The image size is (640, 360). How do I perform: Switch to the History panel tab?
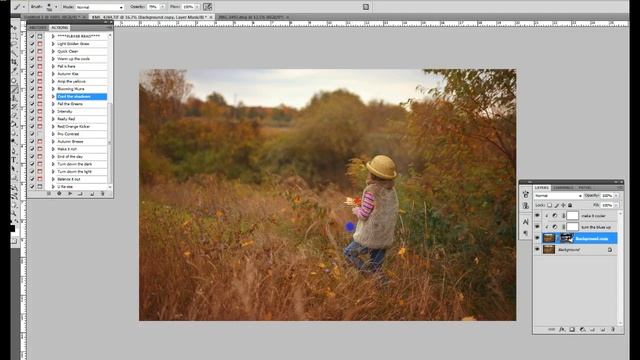38,28
